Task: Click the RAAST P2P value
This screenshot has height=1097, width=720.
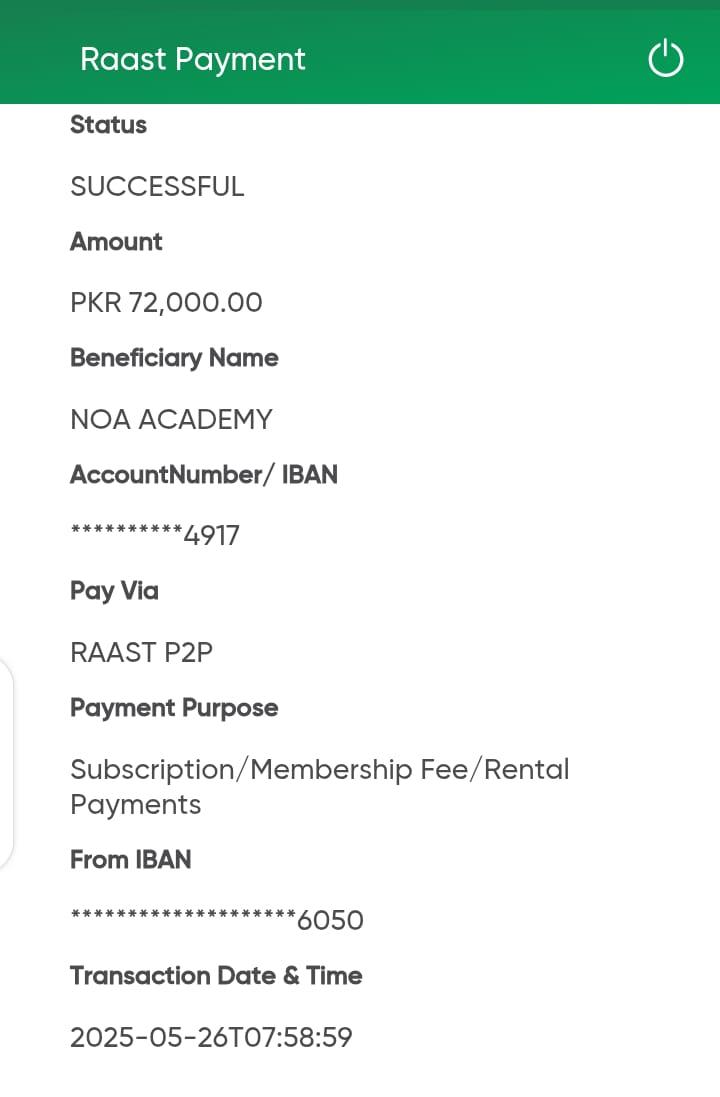Action: (x=141, y=653)
